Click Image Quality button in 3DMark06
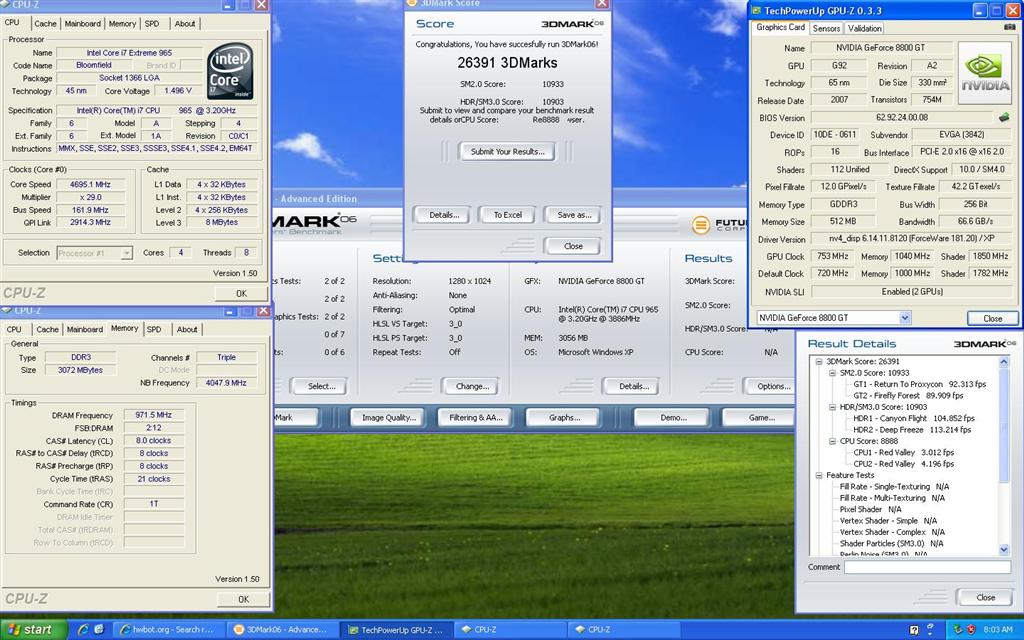Image resolution: width=1024 pixels, height=640 pixels. click(388, 418)
